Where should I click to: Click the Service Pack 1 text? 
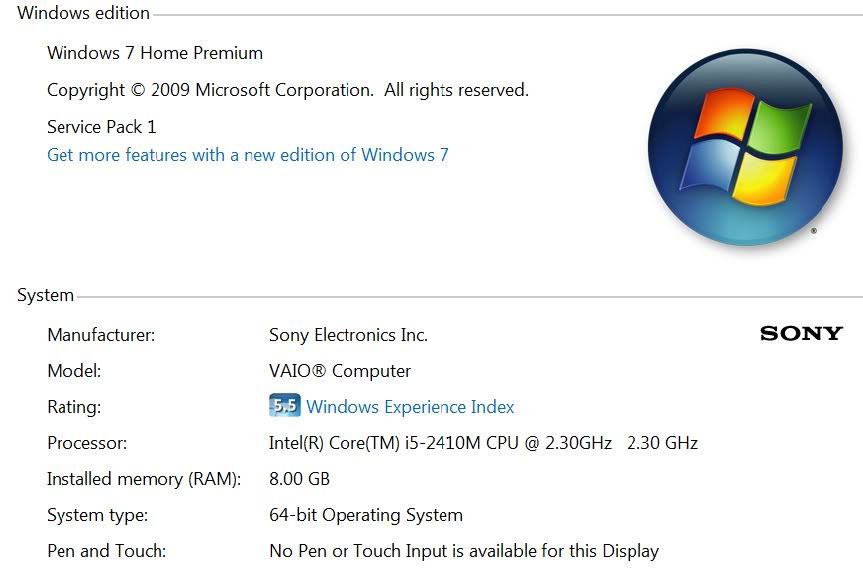102,127
